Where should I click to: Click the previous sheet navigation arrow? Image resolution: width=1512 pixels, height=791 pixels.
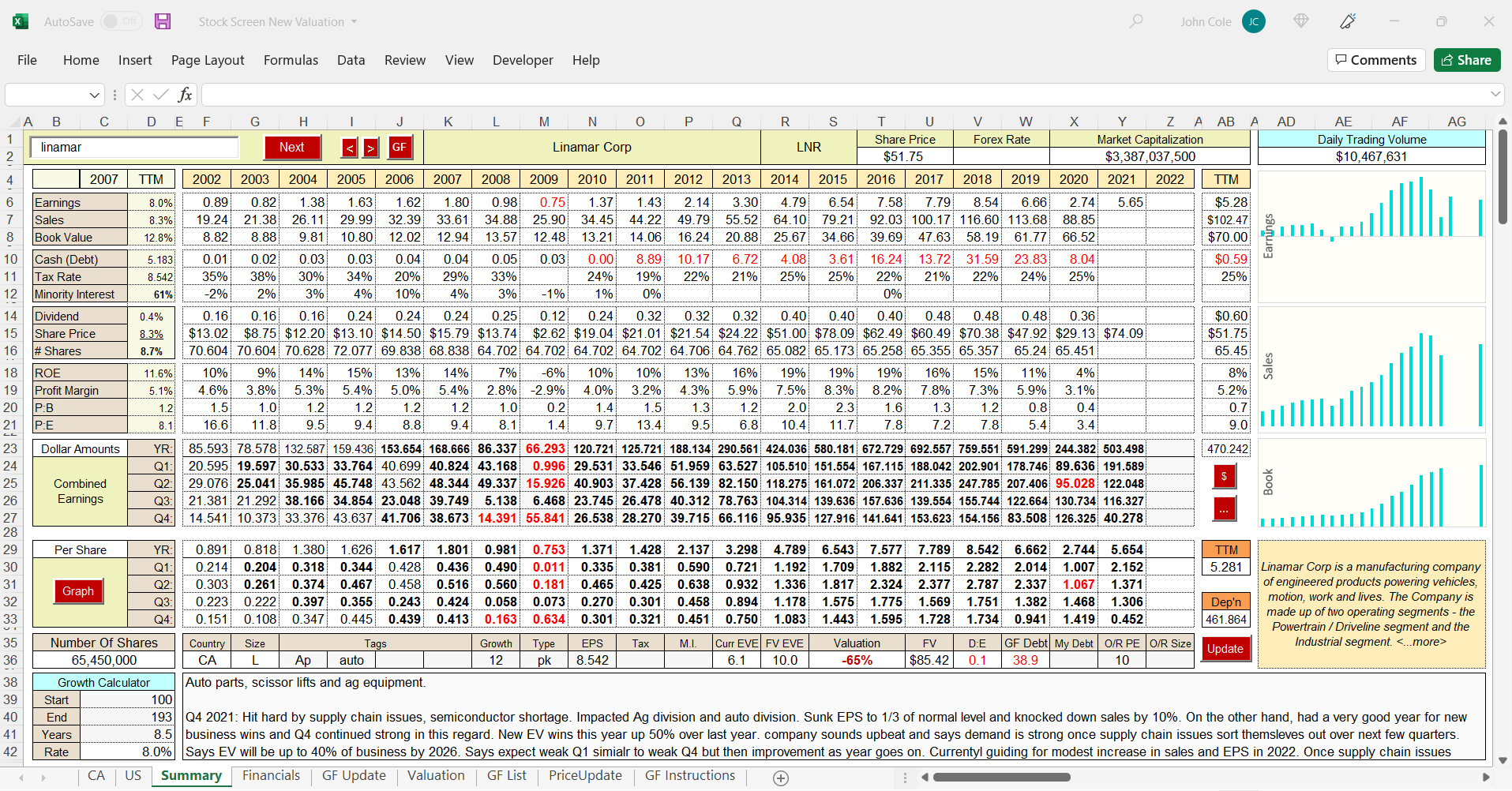click(21, 778)
